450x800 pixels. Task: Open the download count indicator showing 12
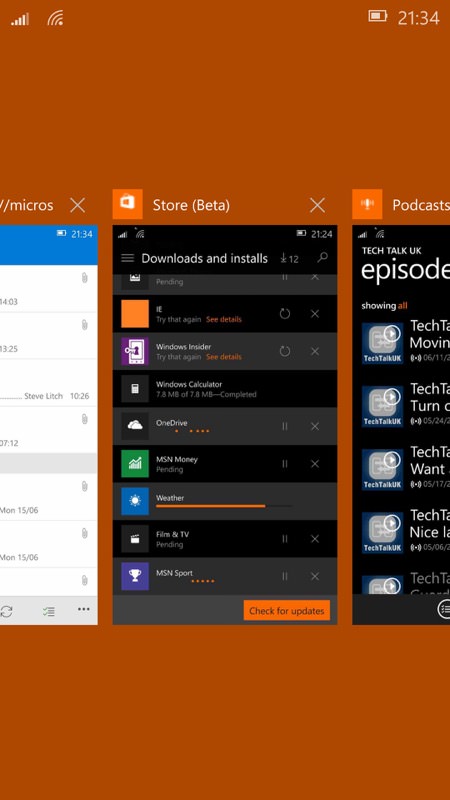click(x=289, y=259)
